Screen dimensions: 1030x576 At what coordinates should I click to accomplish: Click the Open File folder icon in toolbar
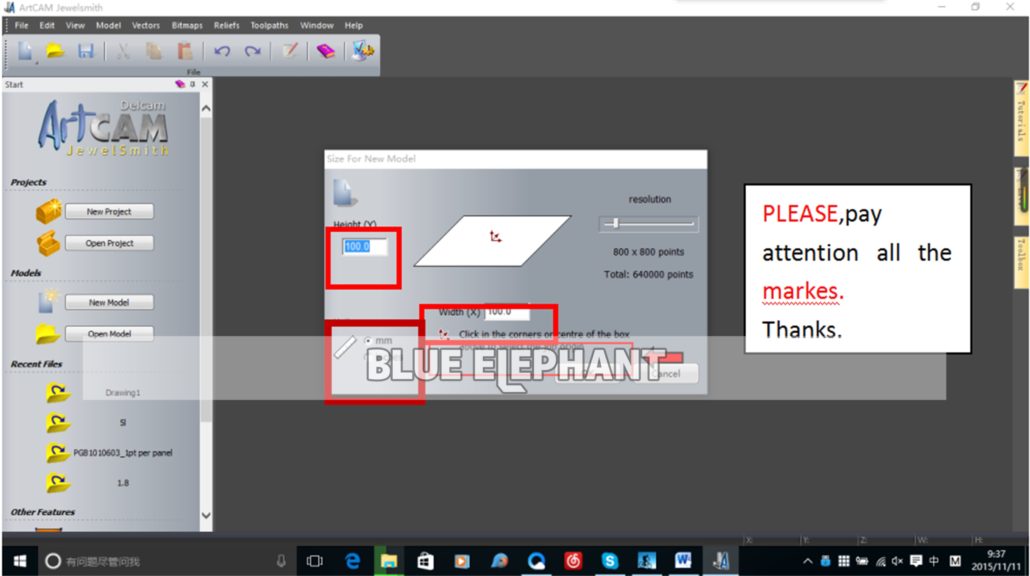[56, 51]
